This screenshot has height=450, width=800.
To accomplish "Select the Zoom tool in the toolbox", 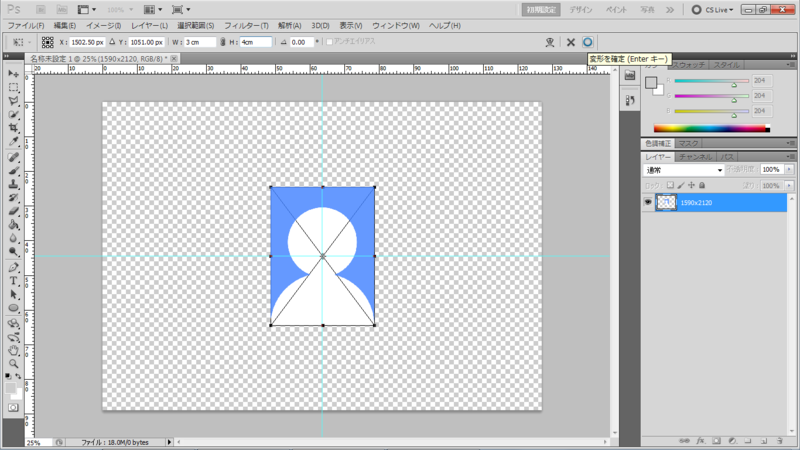I will pyautogui.click(x=13, y=364).
